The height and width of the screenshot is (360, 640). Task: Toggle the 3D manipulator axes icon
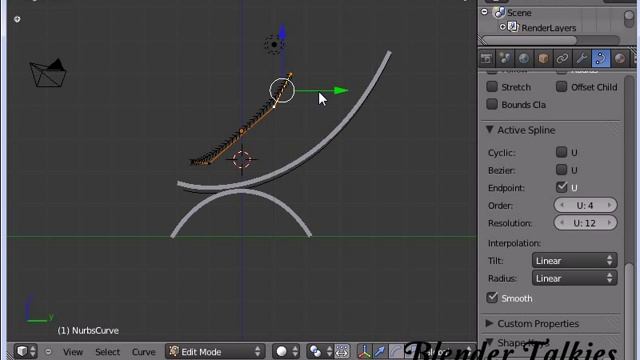click(364, 351)
